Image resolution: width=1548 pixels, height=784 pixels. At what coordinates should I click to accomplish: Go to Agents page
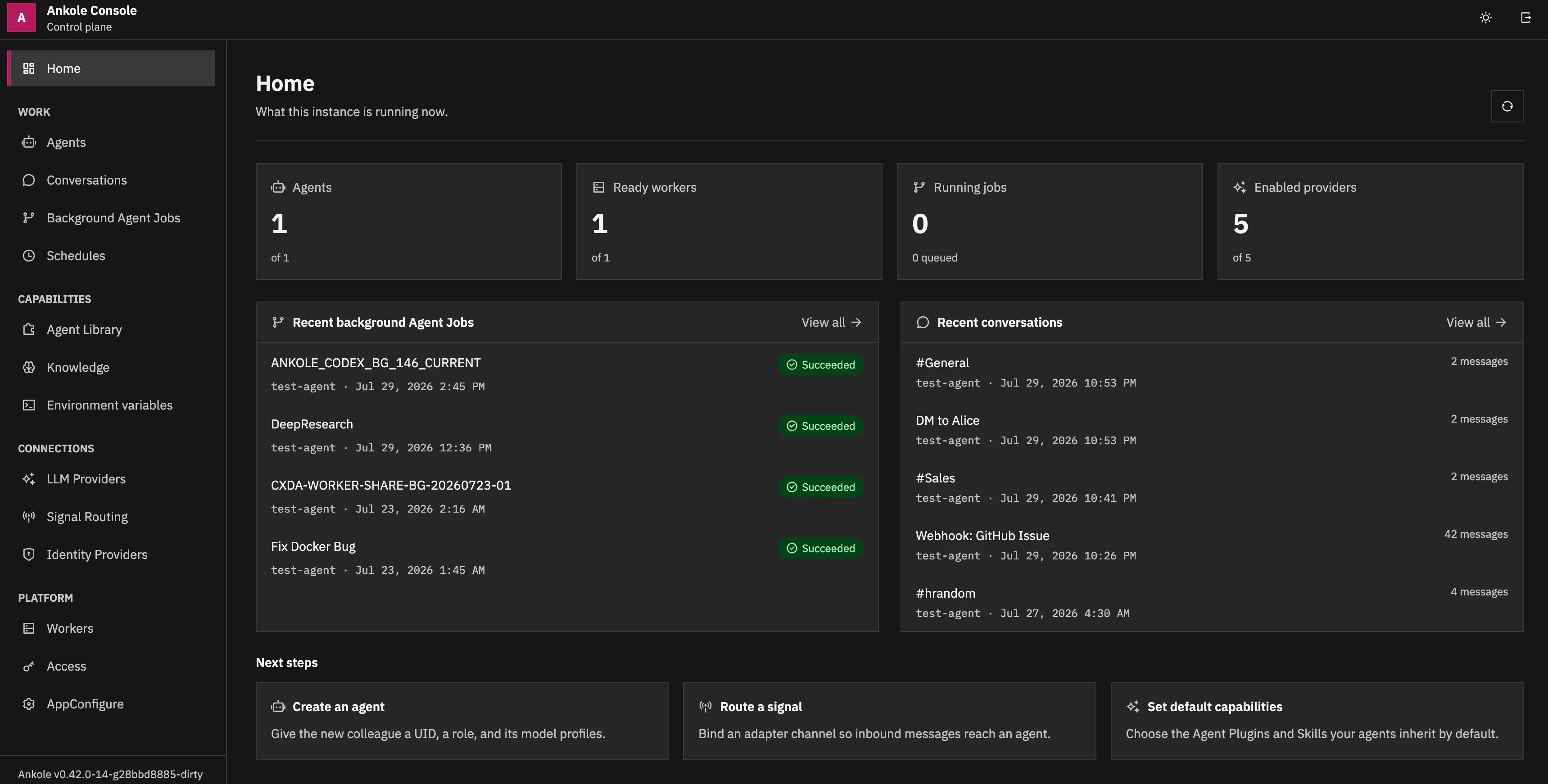point(111,142)
